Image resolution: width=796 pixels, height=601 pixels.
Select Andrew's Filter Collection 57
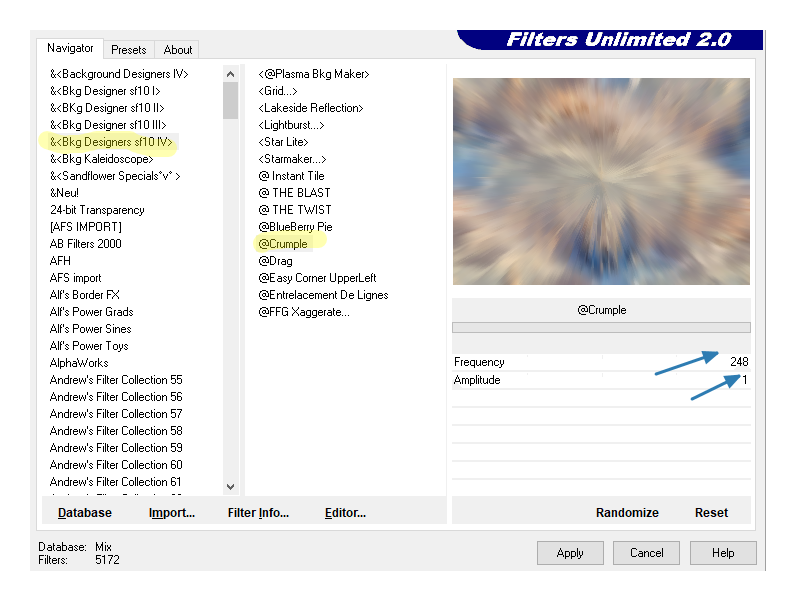click(x=116, y=414)
